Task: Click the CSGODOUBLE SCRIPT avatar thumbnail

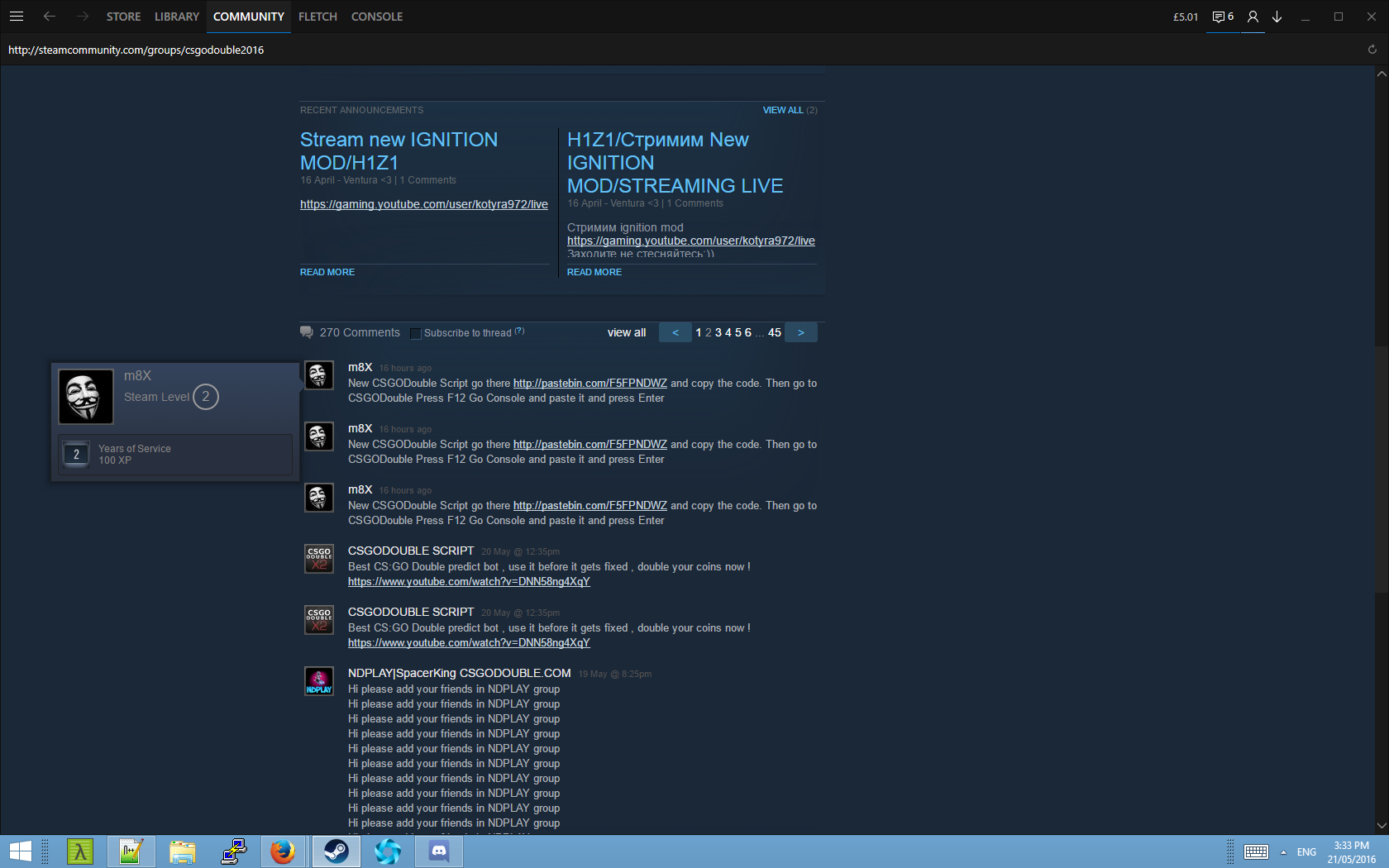Action: [x=319, y=559]
